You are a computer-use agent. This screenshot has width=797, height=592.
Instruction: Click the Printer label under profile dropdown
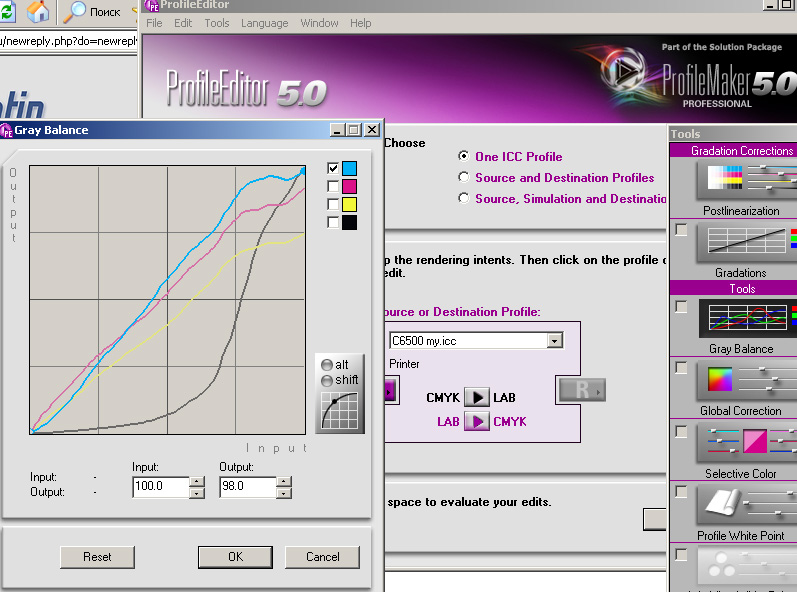pyautogui.click(x=404, y=364)
